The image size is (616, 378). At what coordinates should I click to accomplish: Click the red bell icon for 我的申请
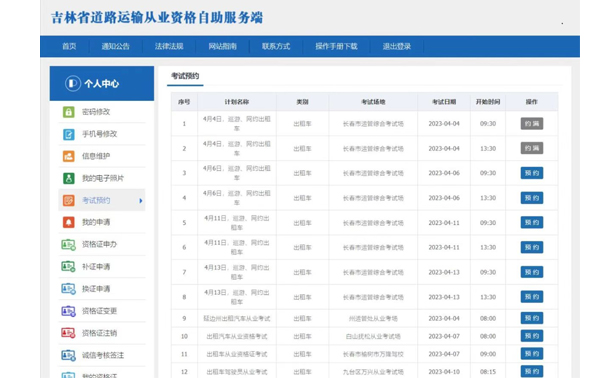(x=68, y=222)
